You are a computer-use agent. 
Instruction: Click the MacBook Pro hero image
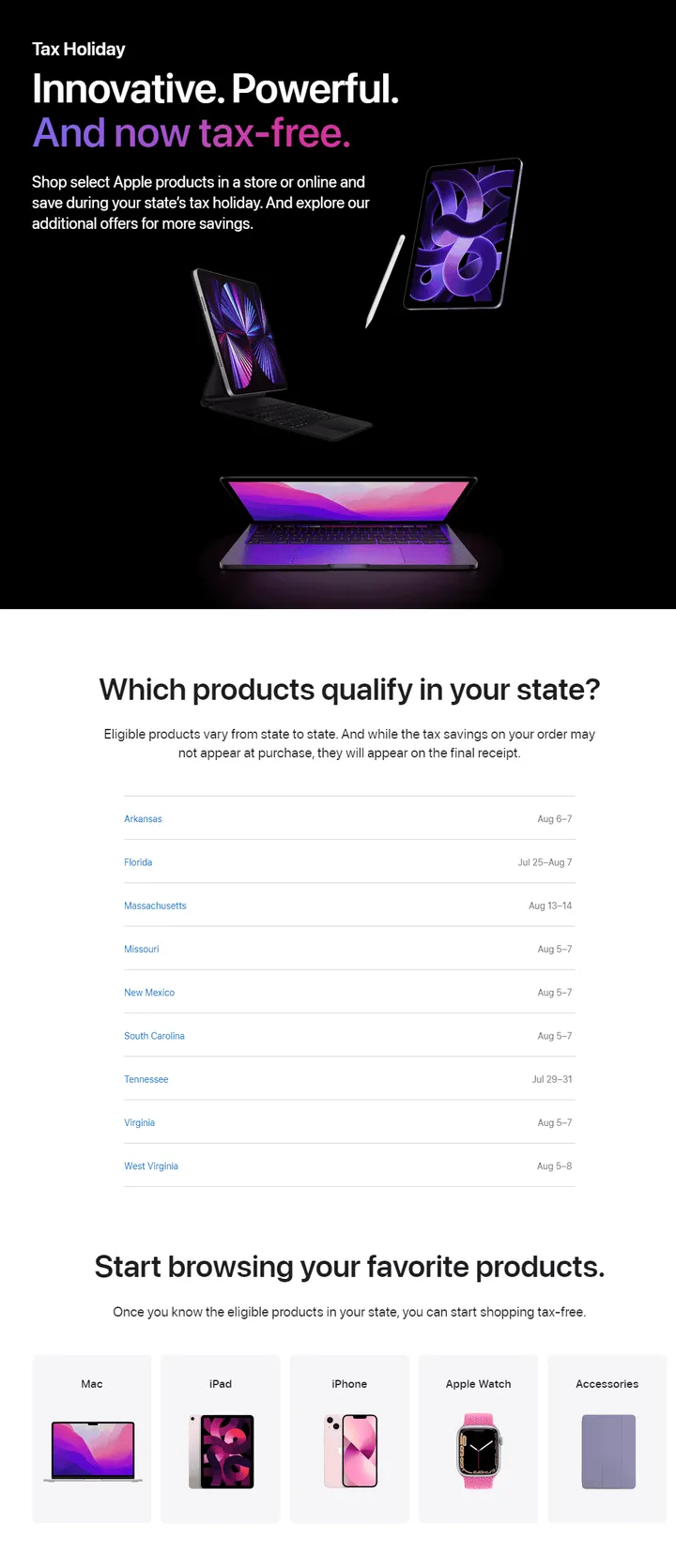click(348, 524)
